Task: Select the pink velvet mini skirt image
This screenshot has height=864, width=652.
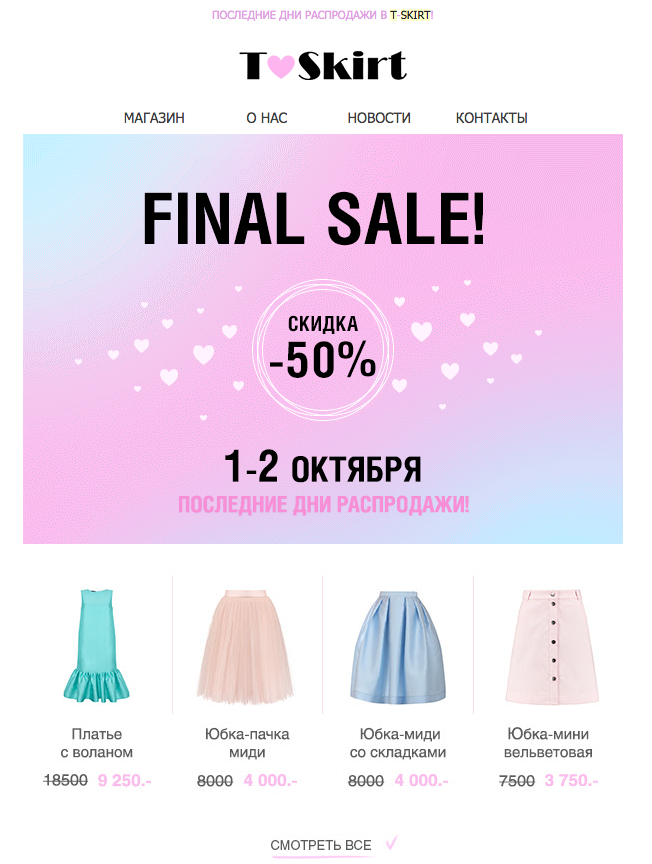Action: click(x=551, y=646)
